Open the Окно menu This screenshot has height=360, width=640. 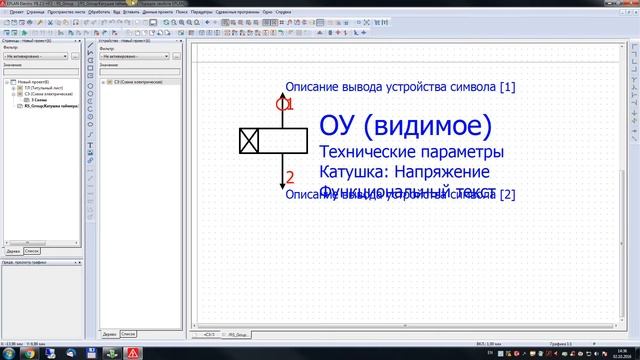pos(267,12)
